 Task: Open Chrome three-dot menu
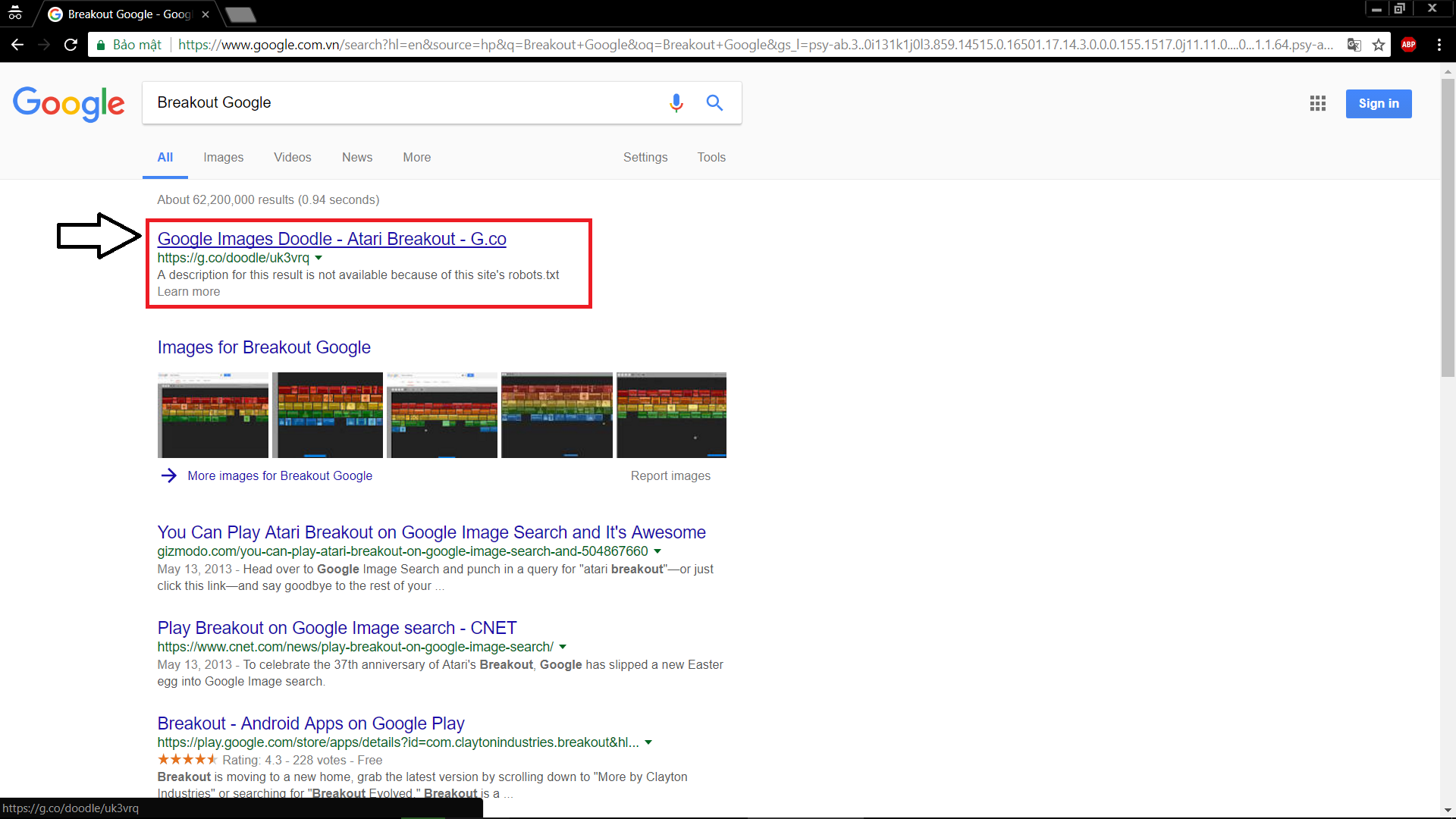pyautogui.click(x=1439, y=45)
